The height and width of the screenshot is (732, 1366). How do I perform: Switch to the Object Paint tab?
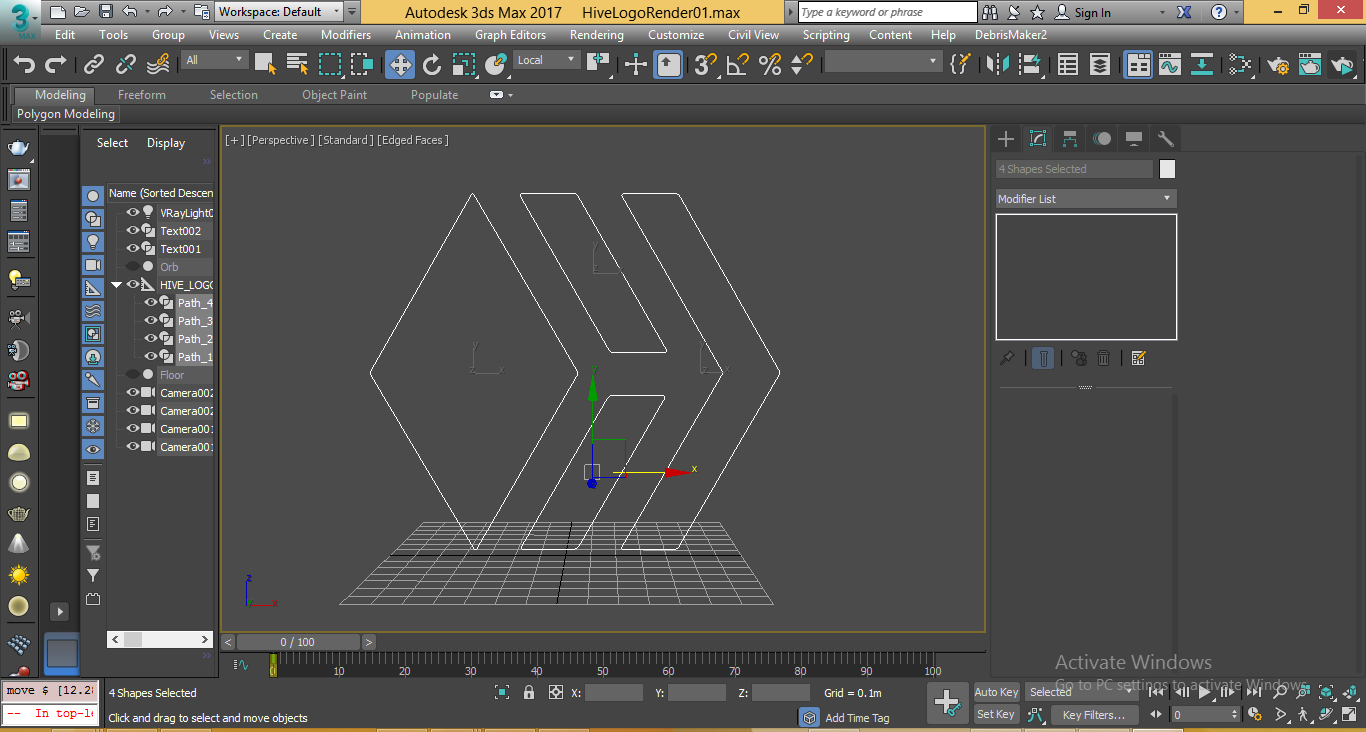pyautogui.click(x=334, y=95)
